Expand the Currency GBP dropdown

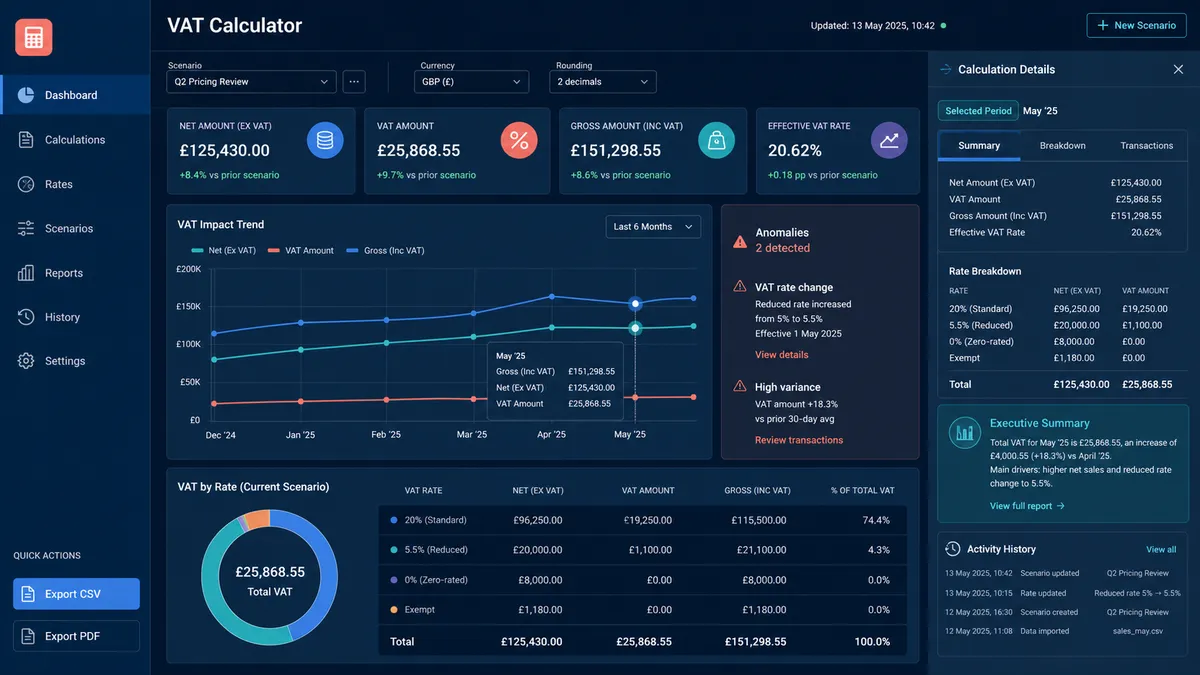[472, 82]
